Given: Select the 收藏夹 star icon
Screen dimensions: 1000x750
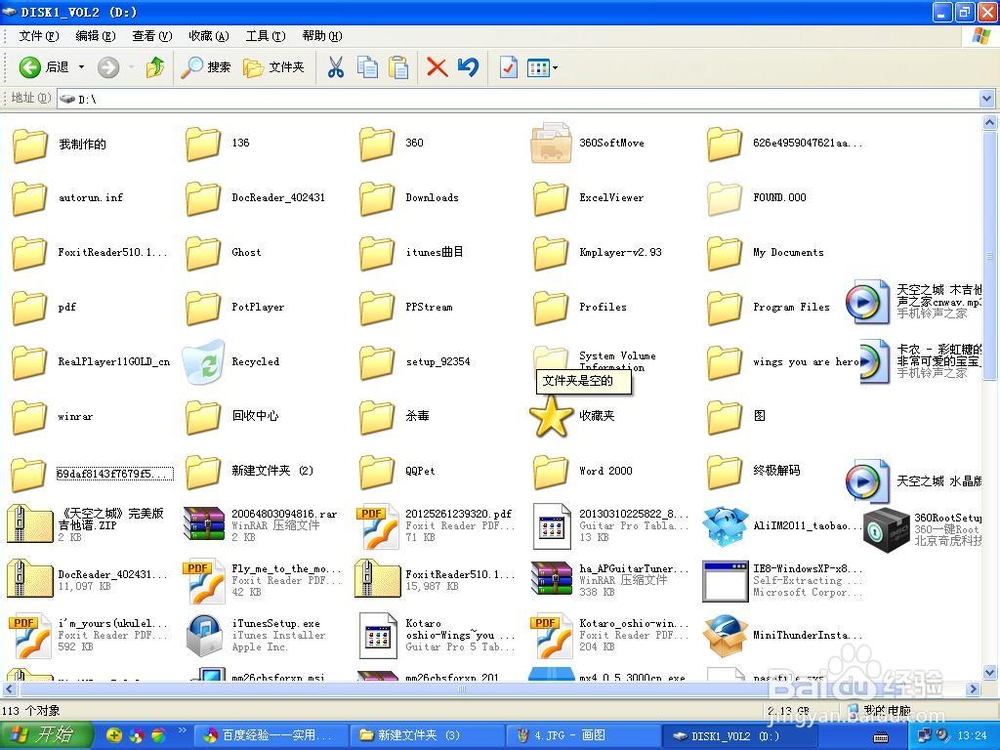Looking at the screenshot, I should point(551,416).
